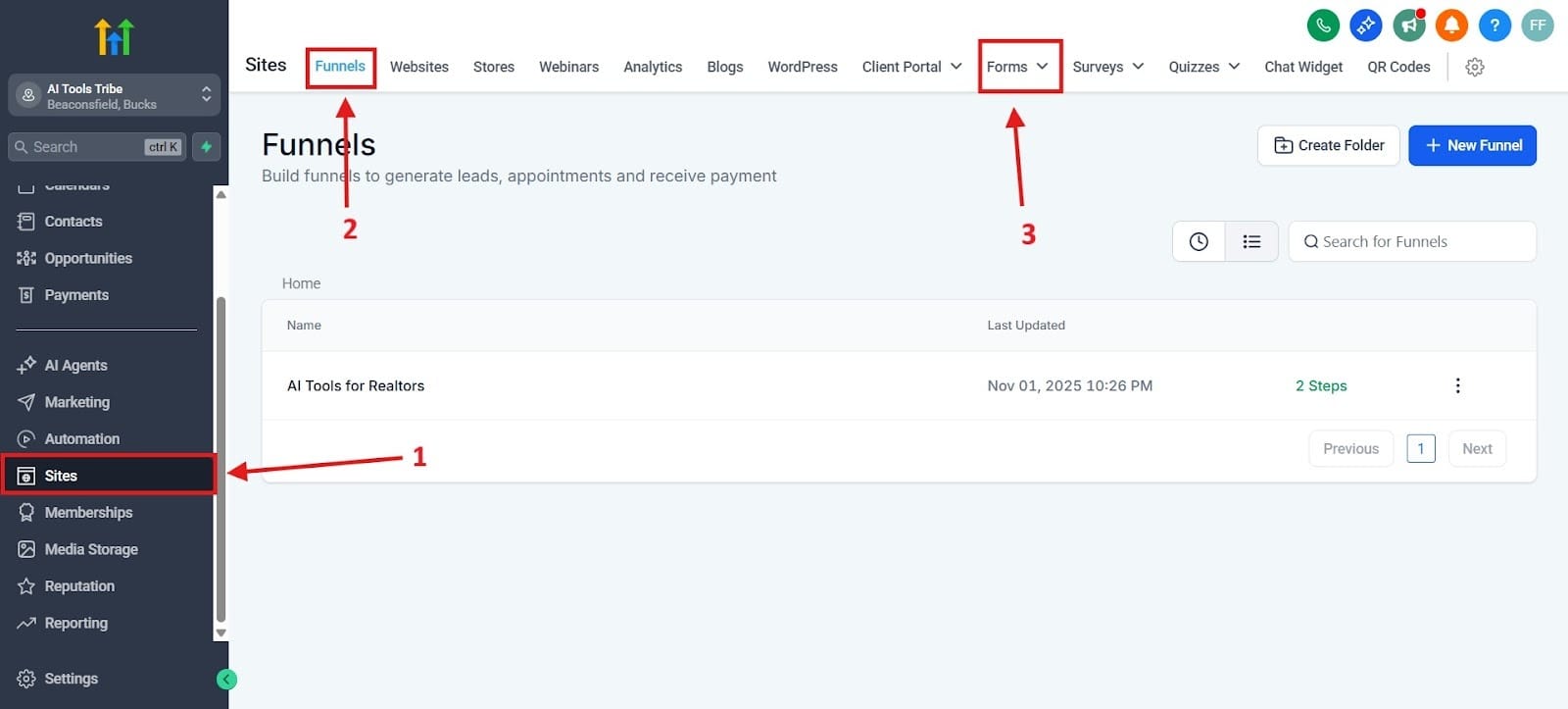Open Automation in the sidebar
1568x709 pixels.
coord(81,438)
